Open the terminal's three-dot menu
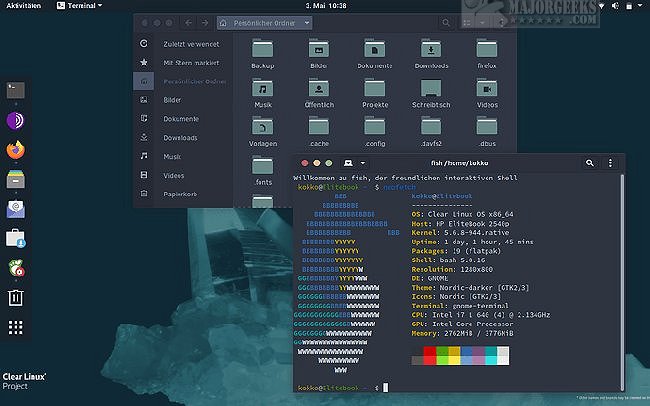 (612, 162)
